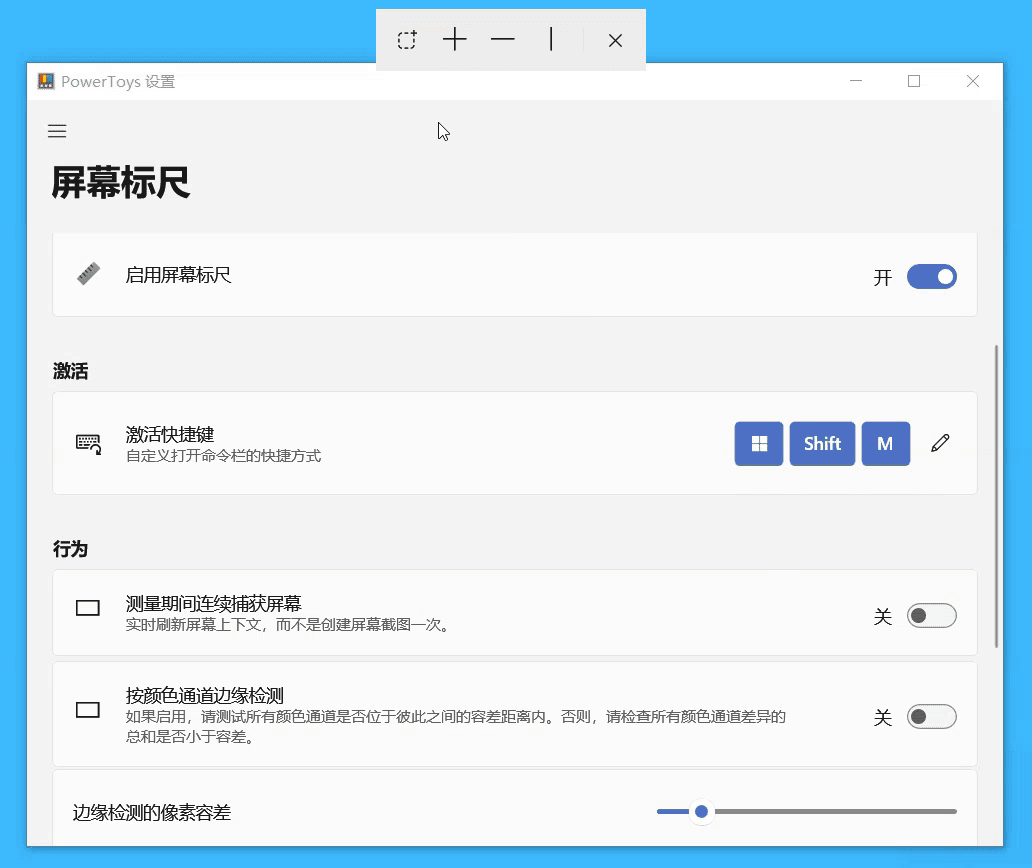Select the bounds measurement tool in the ruler toolbar
Viewport: 1032px width, 868px height.
(x=407, y=40)
